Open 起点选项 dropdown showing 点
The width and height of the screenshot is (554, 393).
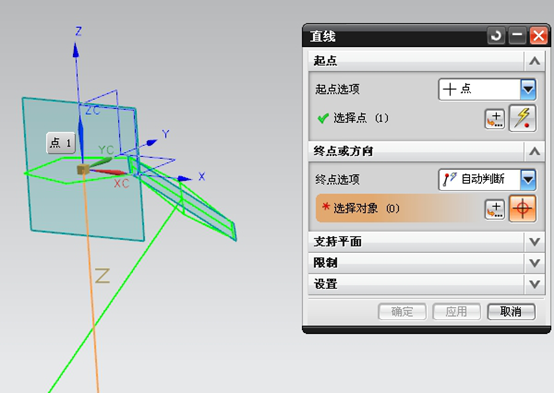tap(487, 89)
